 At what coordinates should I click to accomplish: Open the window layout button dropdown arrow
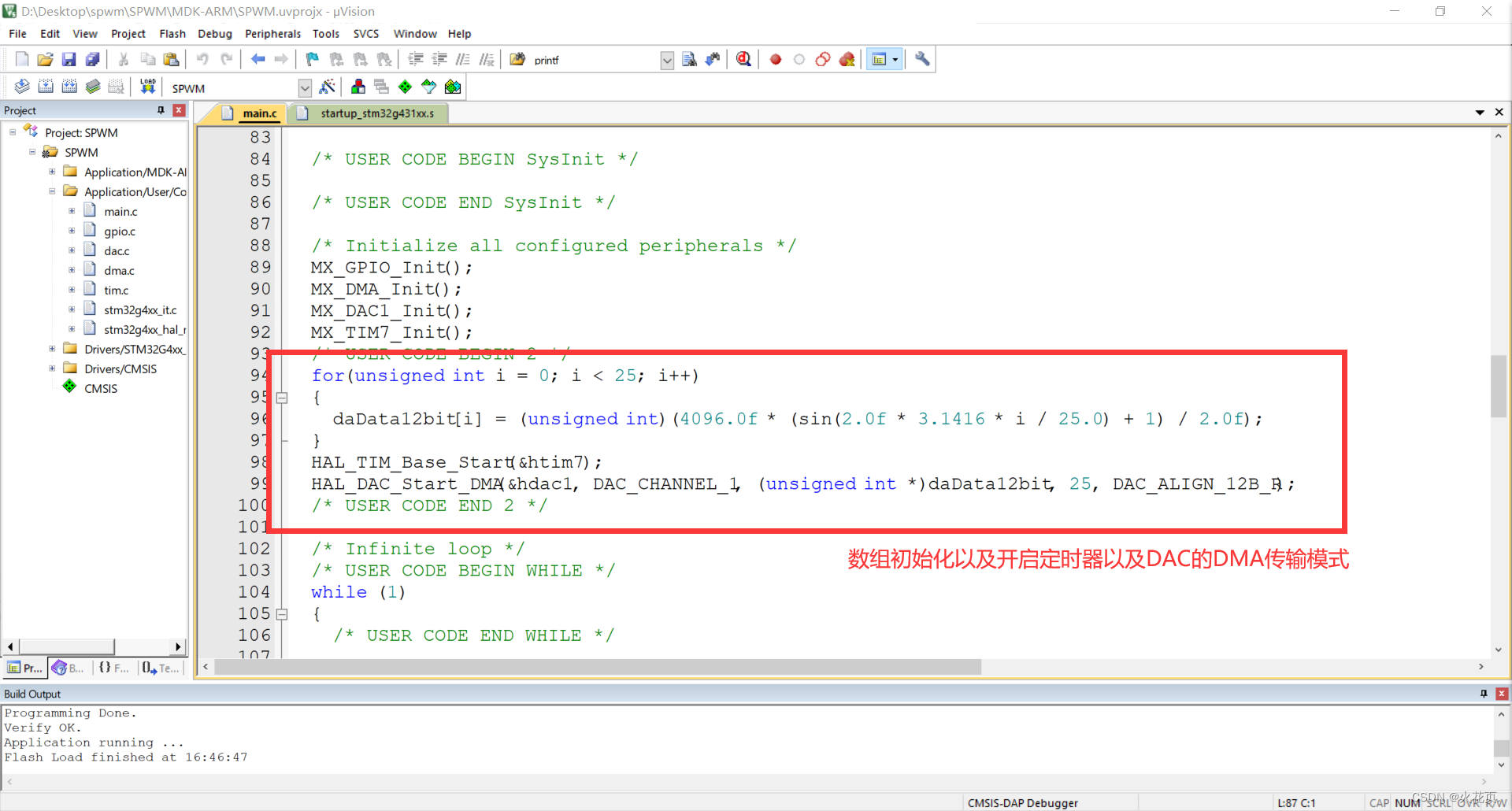(895, 59)
